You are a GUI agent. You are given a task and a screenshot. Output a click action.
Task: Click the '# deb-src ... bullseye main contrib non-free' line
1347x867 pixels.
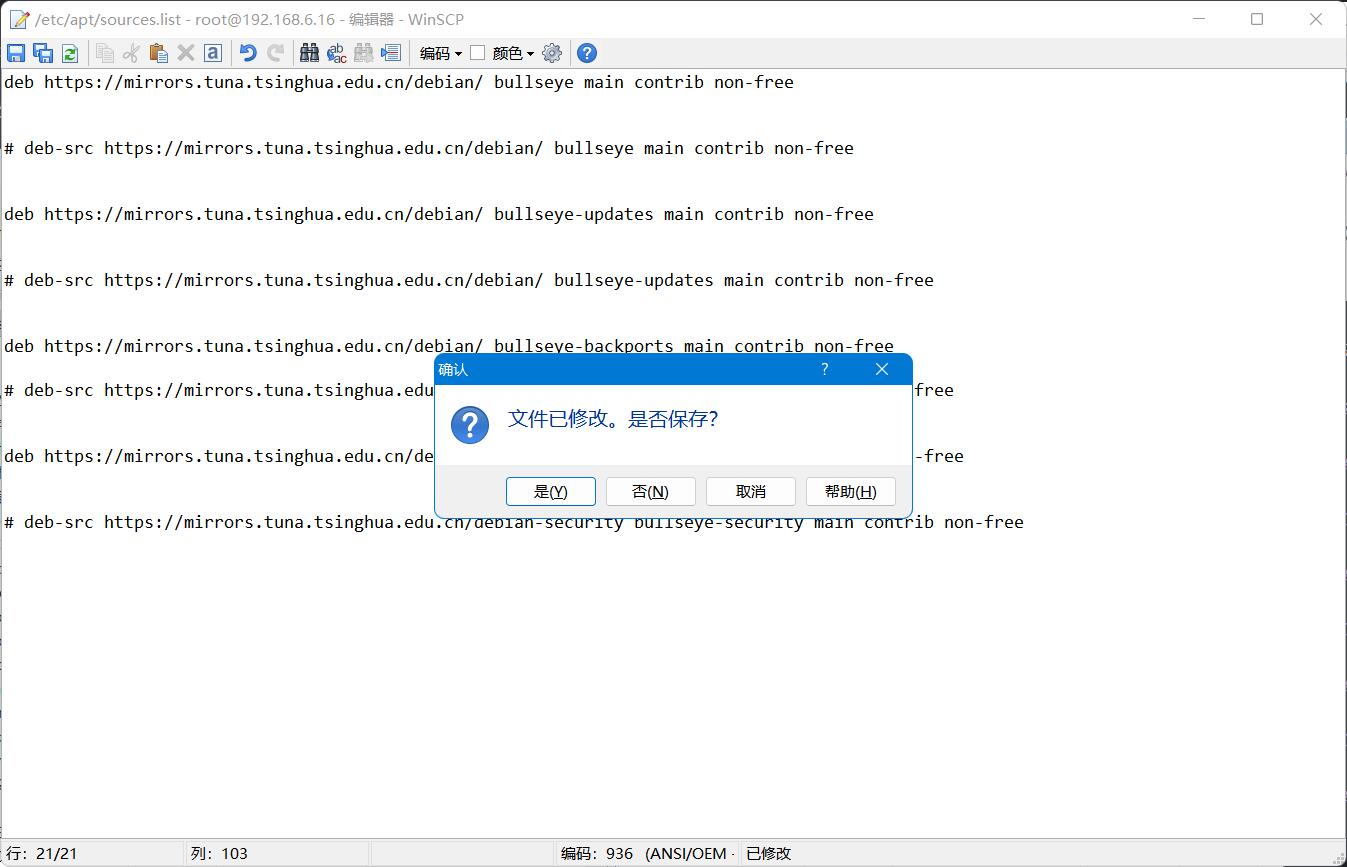coord(429,148)
